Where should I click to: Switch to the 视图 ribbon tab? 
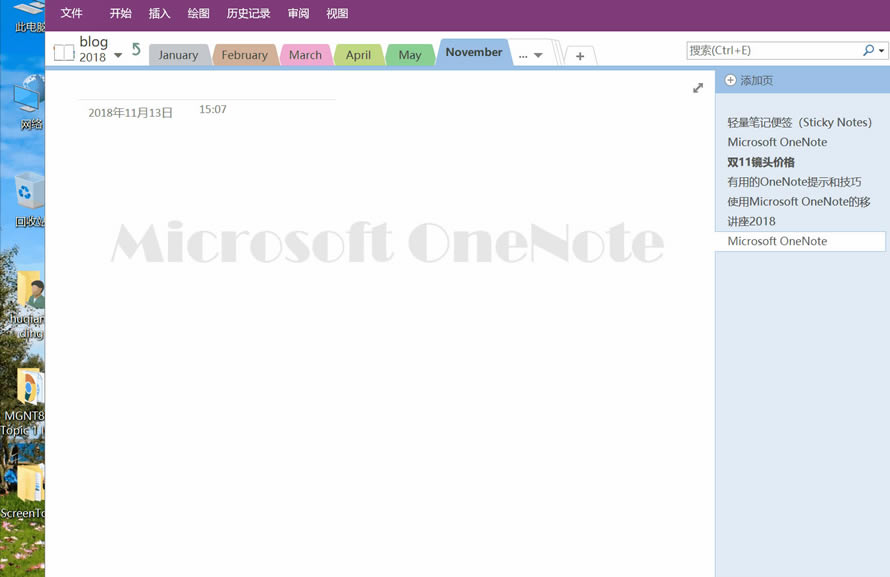pyautogui.click(x=337, y=13)
